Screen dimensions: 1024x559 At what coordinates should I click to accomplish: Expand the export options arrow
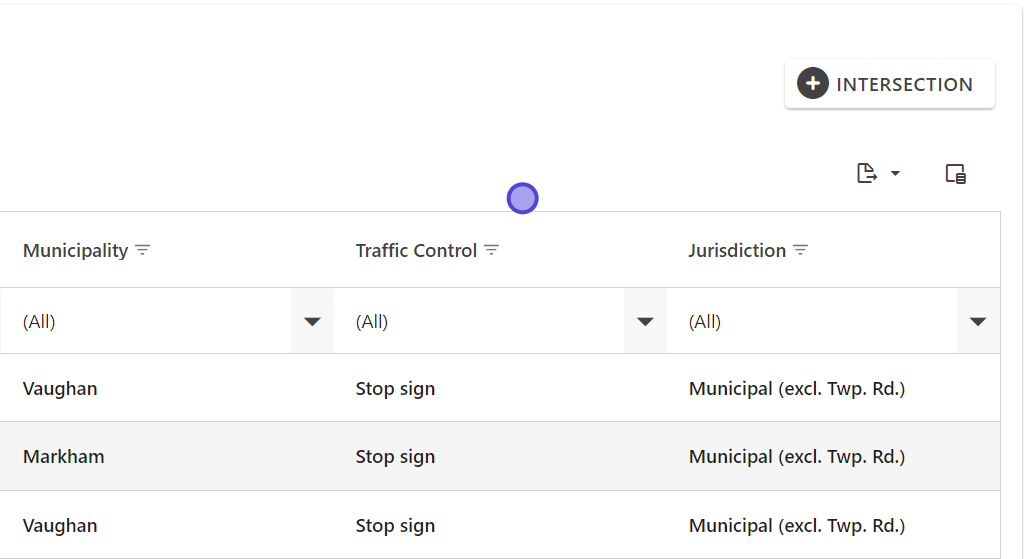895,174
